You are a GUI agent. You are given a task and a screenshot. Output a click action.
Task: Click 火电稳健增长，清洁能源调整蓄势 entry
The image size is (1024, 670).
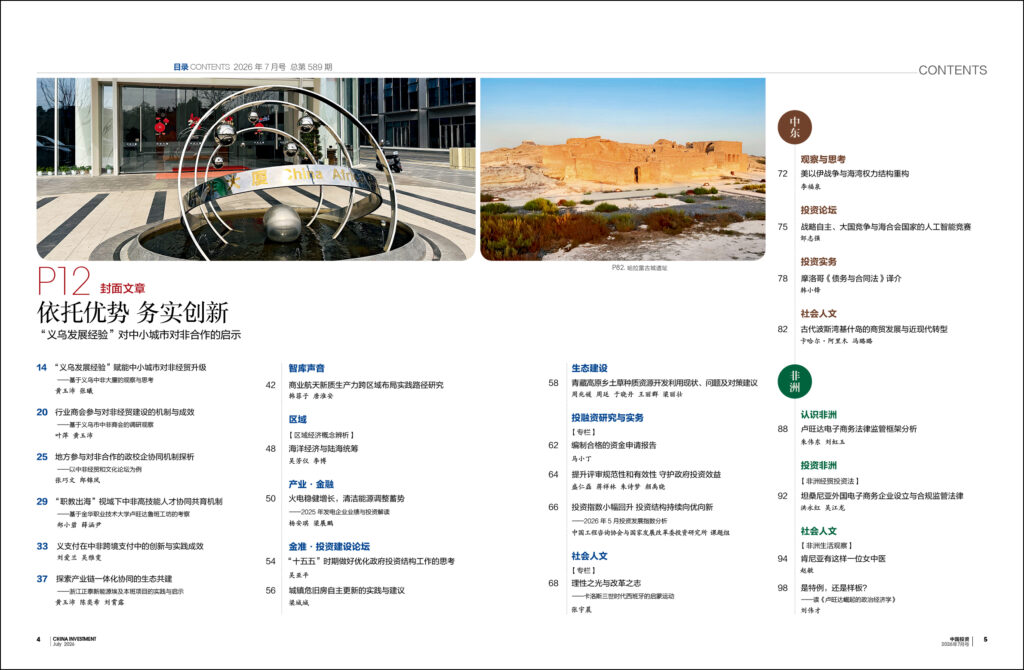[347, 498]
